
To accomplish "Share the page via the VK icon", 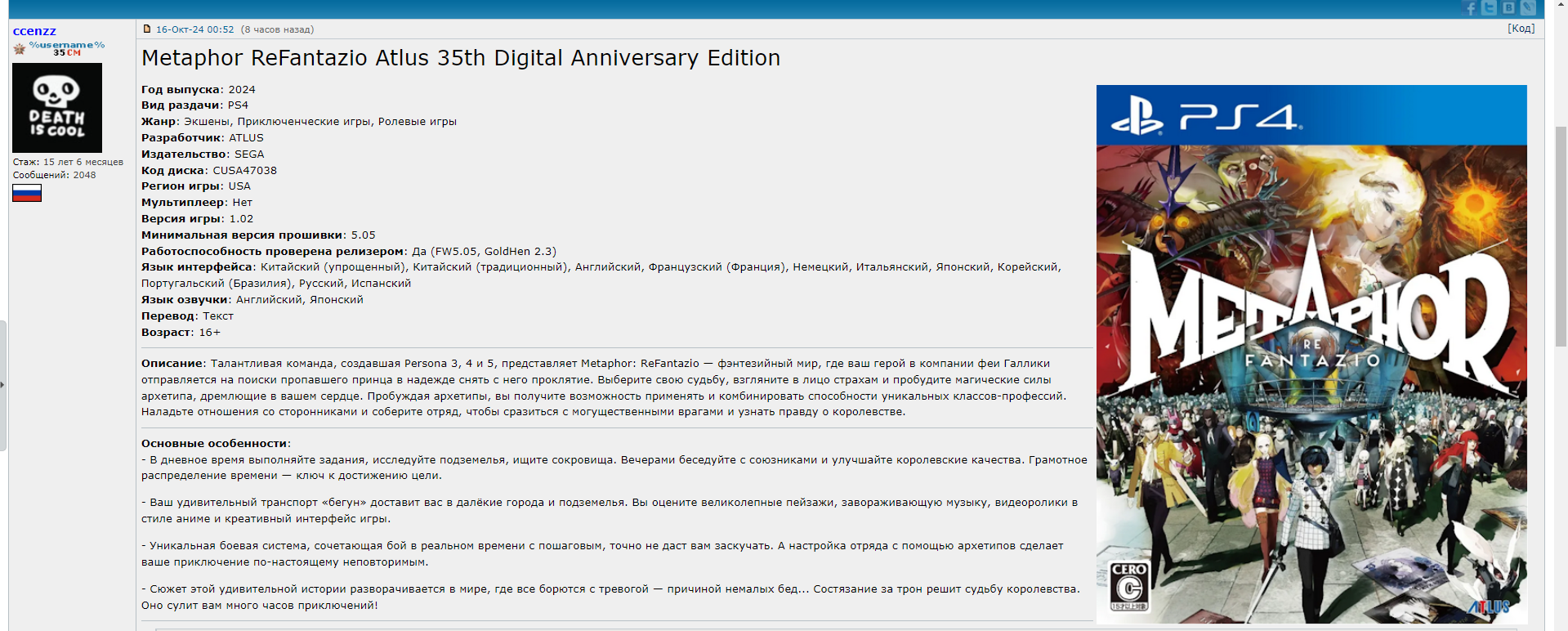I will (1508, 8).
